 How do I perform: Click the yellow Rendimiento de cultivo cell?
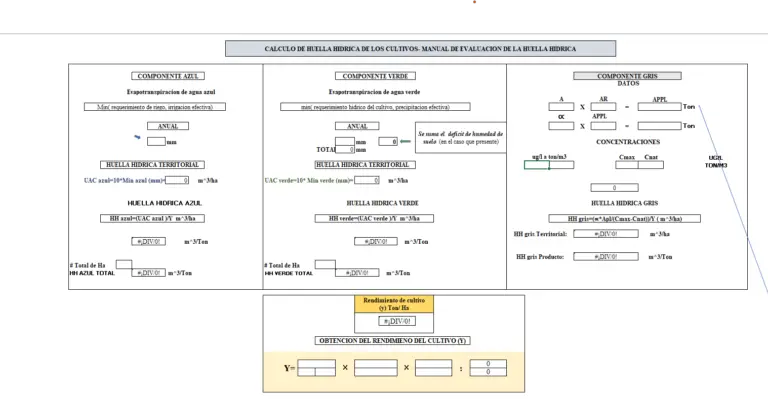[394, 304]
